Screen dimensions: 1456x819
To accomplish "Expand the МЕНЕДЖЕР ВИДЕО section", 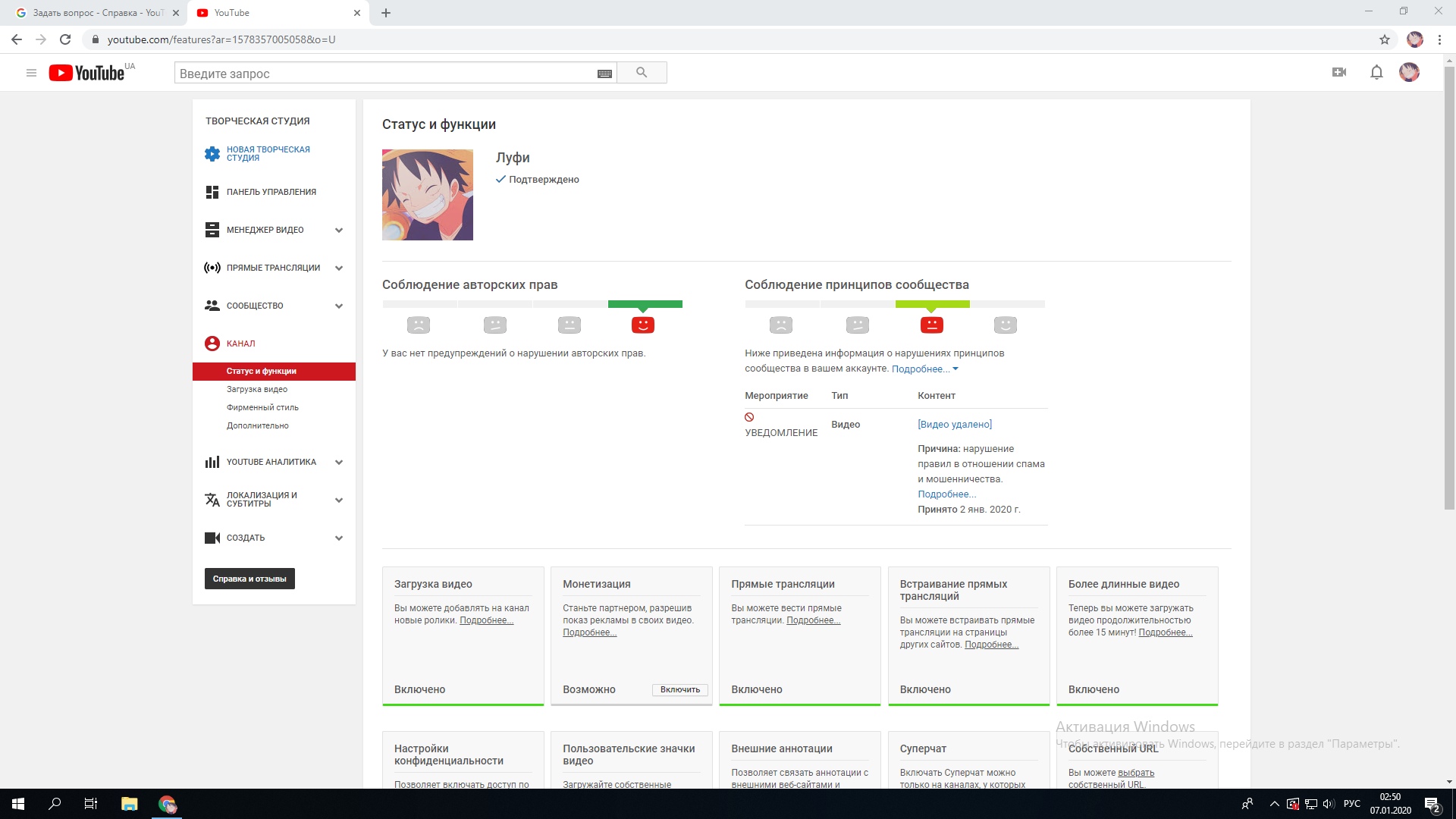I will 339,230.
